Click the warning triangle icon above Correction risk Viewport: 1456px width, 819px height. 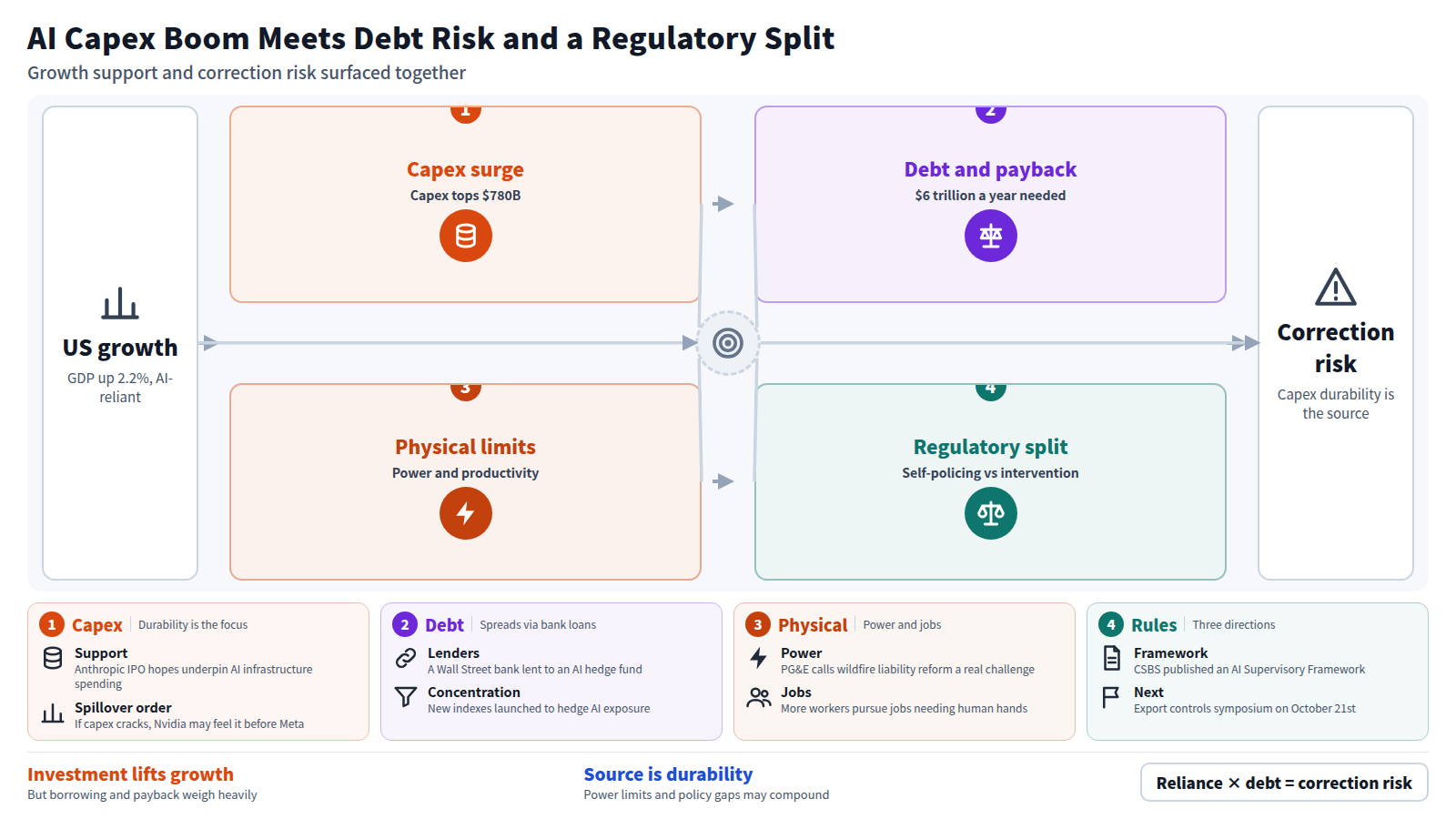pos(1336,287)
